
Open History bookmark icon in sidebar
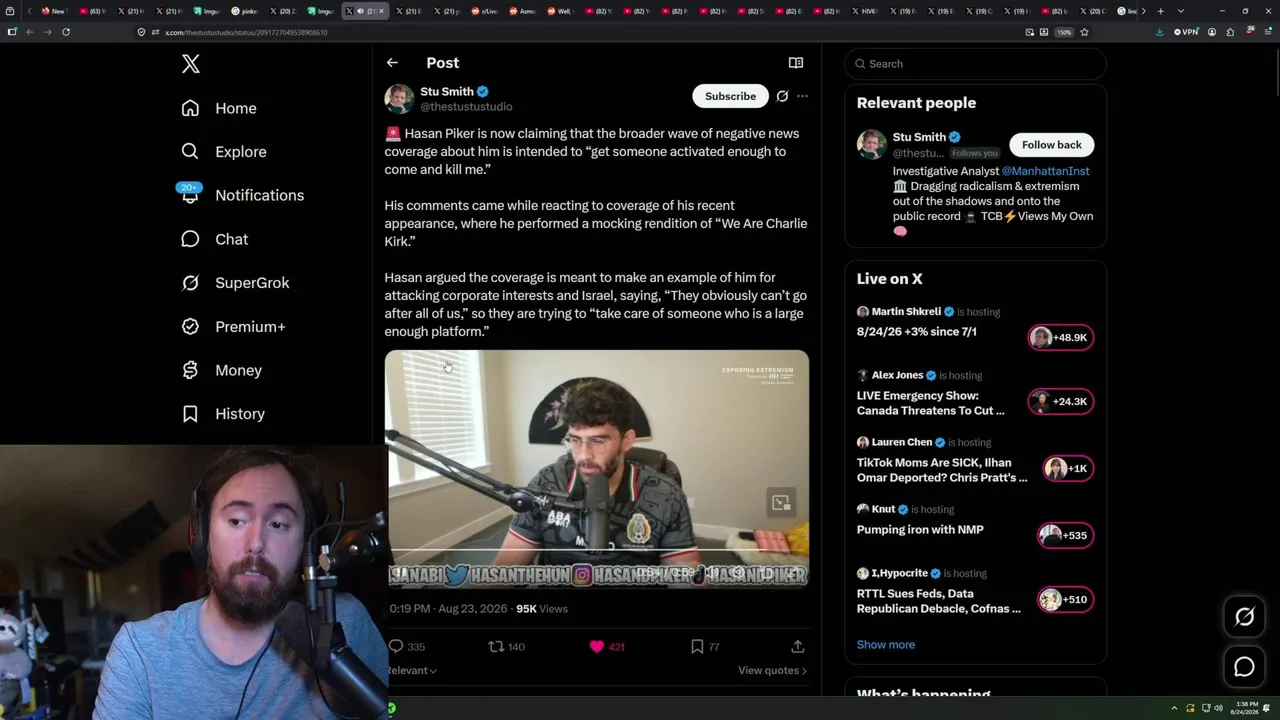tap(190, 414)
